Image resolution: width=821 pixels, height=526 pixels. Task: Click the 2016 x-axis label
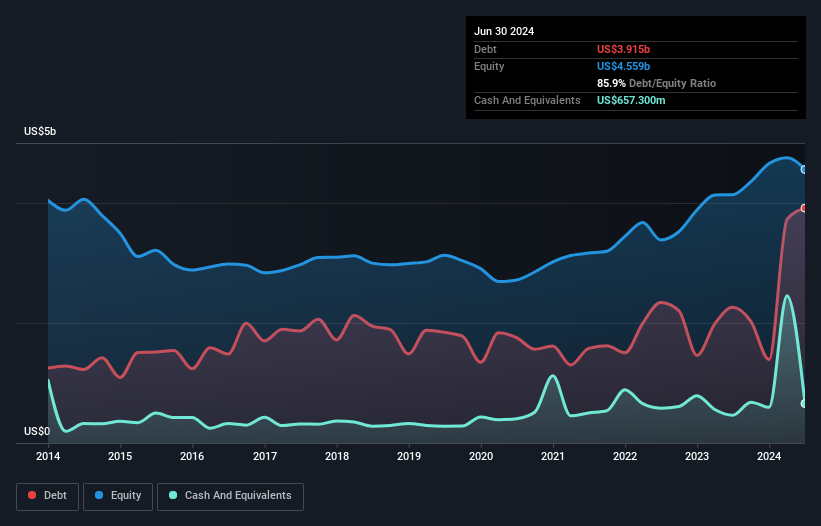click(x=192, y=456)
